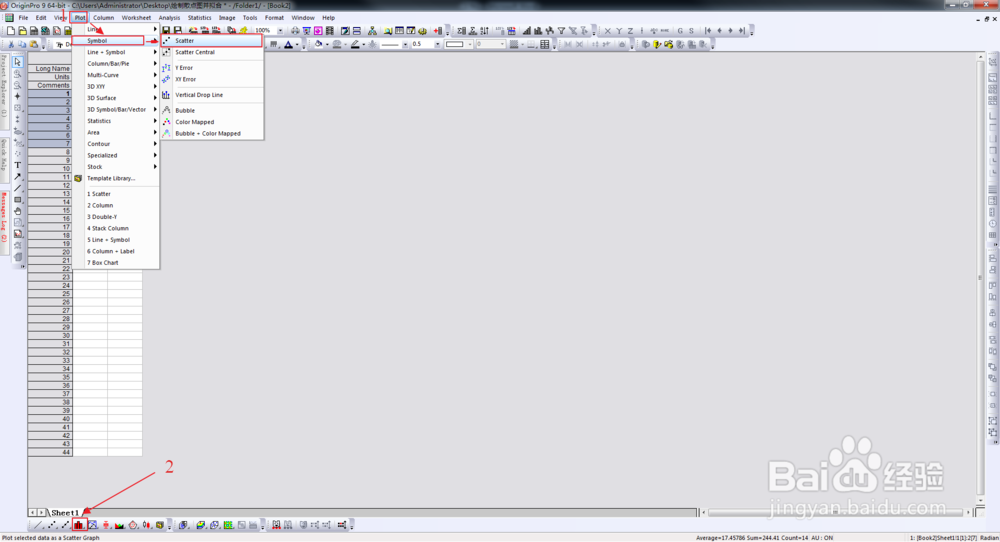Click the Move to First column icon
The width and height of the screenshot is (1000, 542).
pyautogui.click(x=708, y=31)
